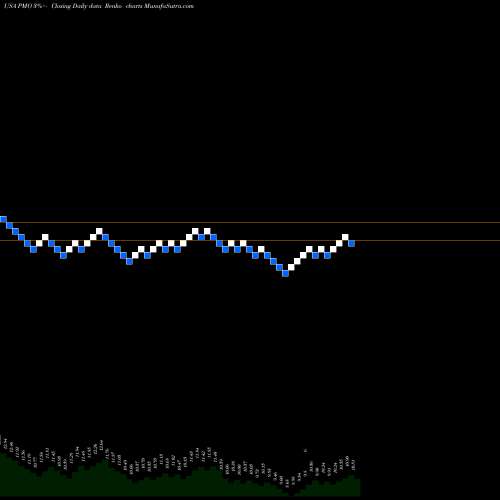The height and width of the screenshot is (500, 500).
Task: Select the white brick just before the final blue brick
Action: 345,237
